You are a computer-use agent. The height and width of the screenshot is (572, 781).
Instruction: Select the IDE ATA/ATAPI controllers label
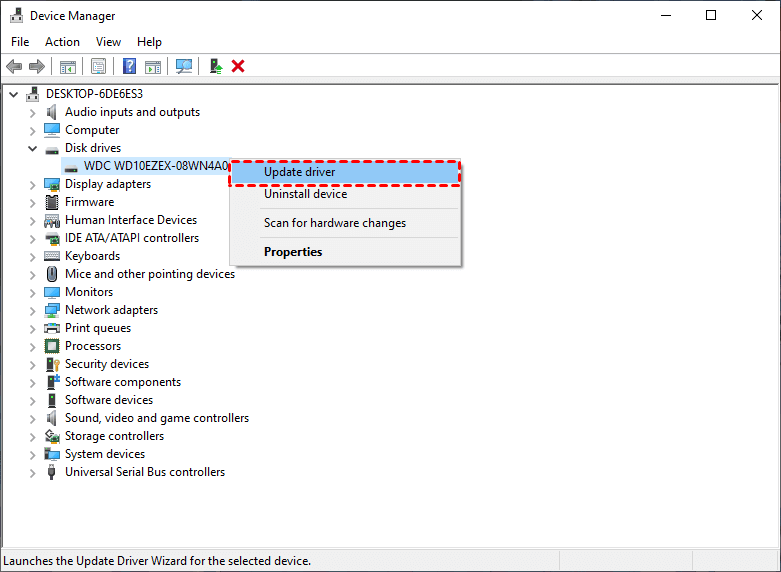click(131, 238)
